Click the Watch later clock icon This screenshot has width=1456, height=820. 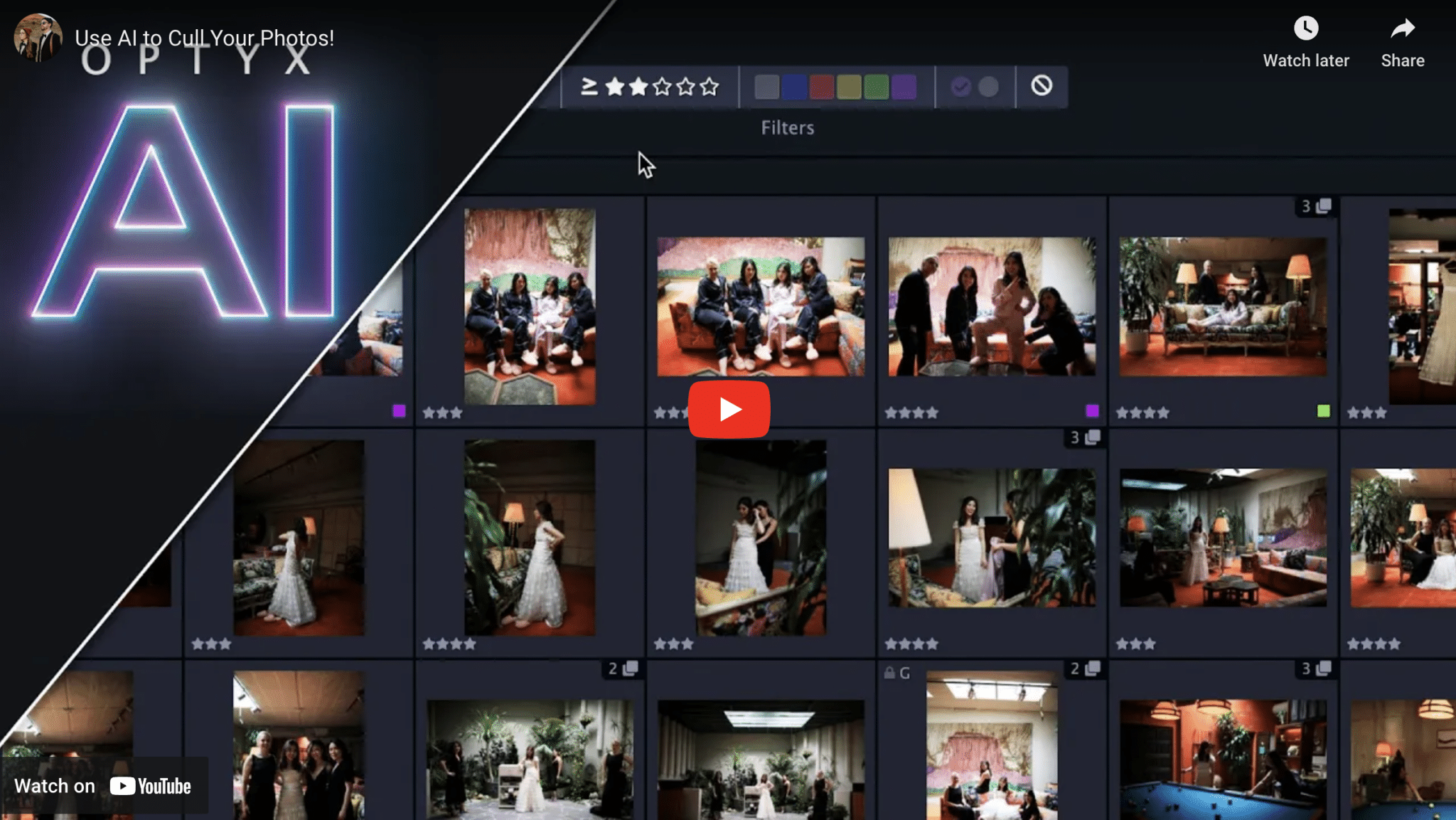tap(1305, 29)
